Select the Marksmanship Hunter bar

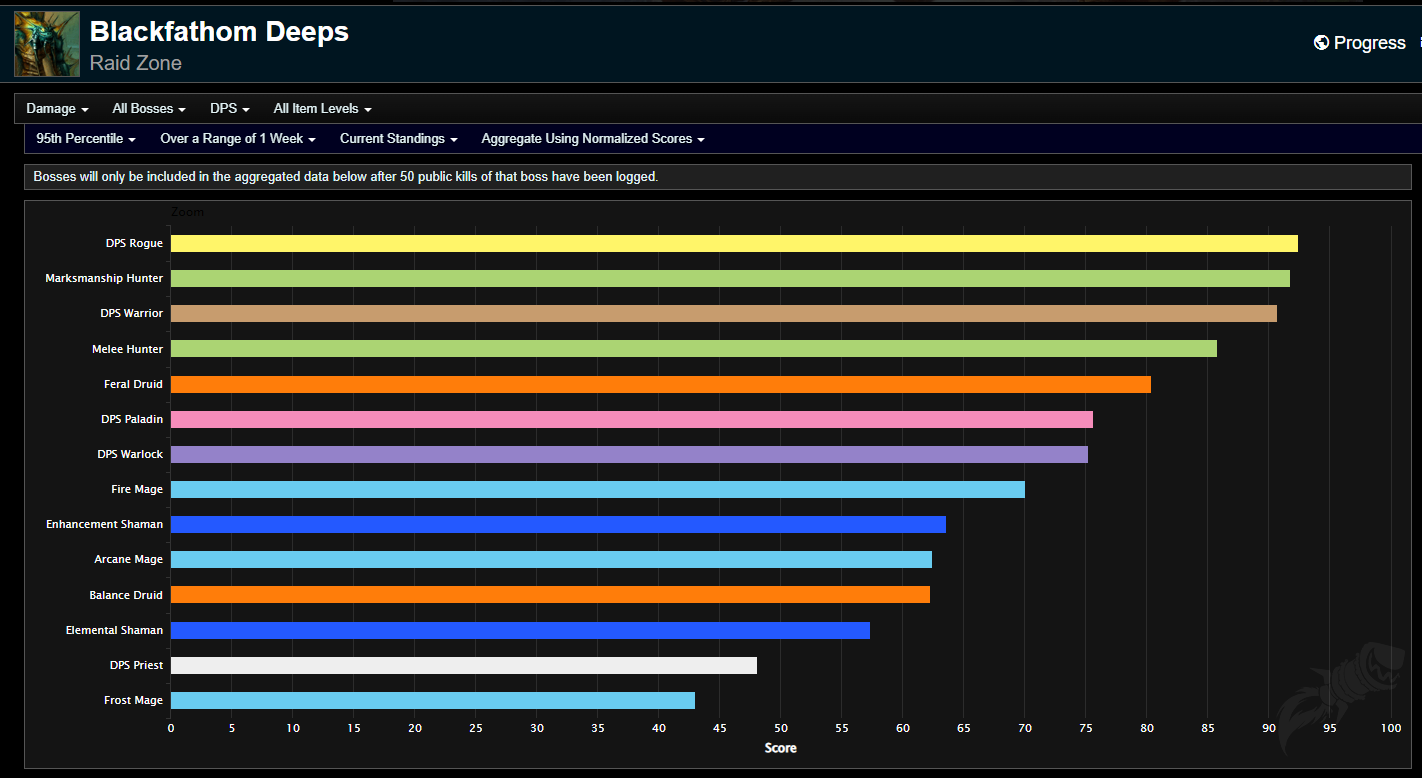729,278
